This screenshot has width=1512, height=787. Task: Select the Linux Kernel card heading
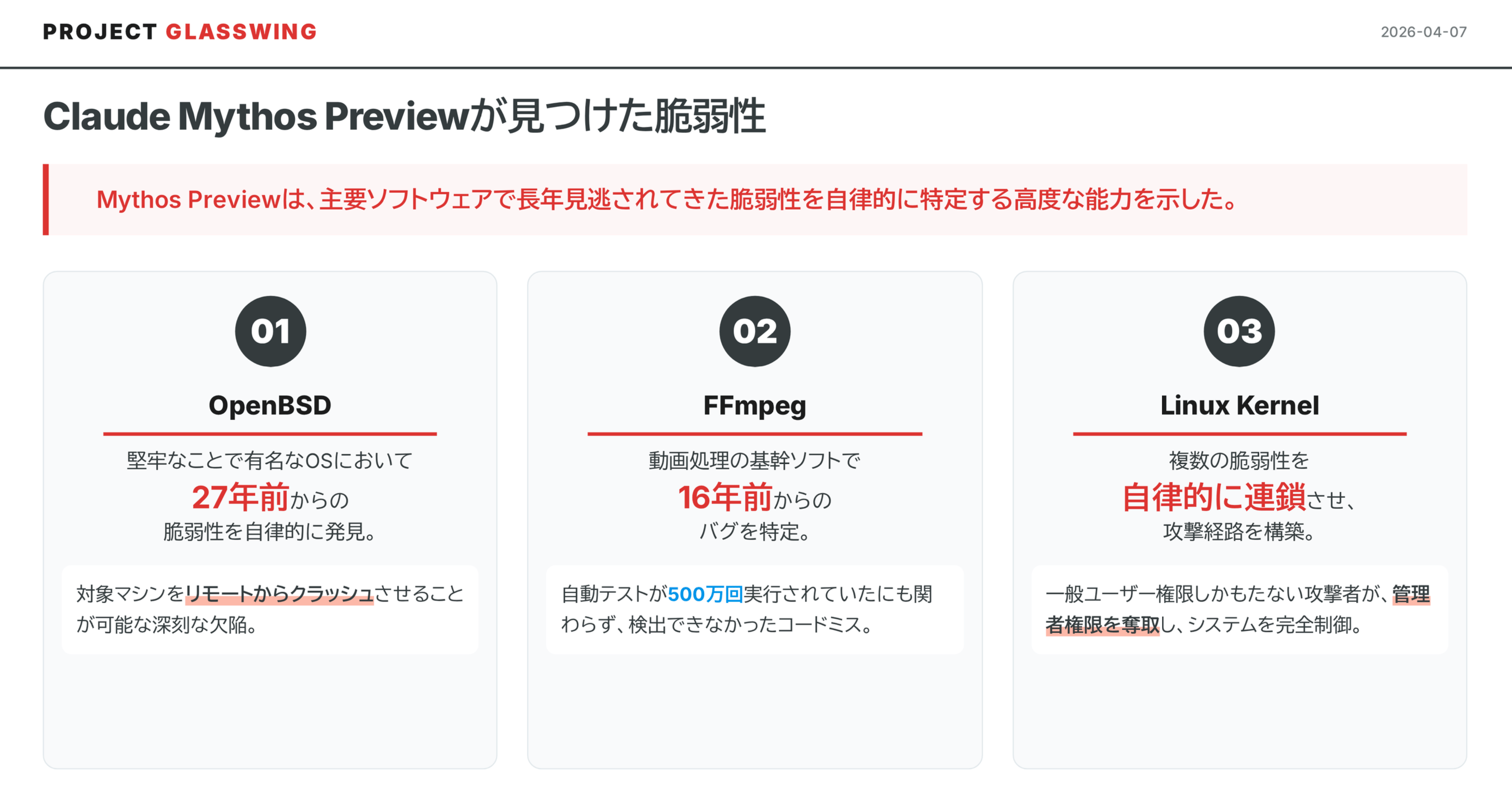click(1239, 405)
